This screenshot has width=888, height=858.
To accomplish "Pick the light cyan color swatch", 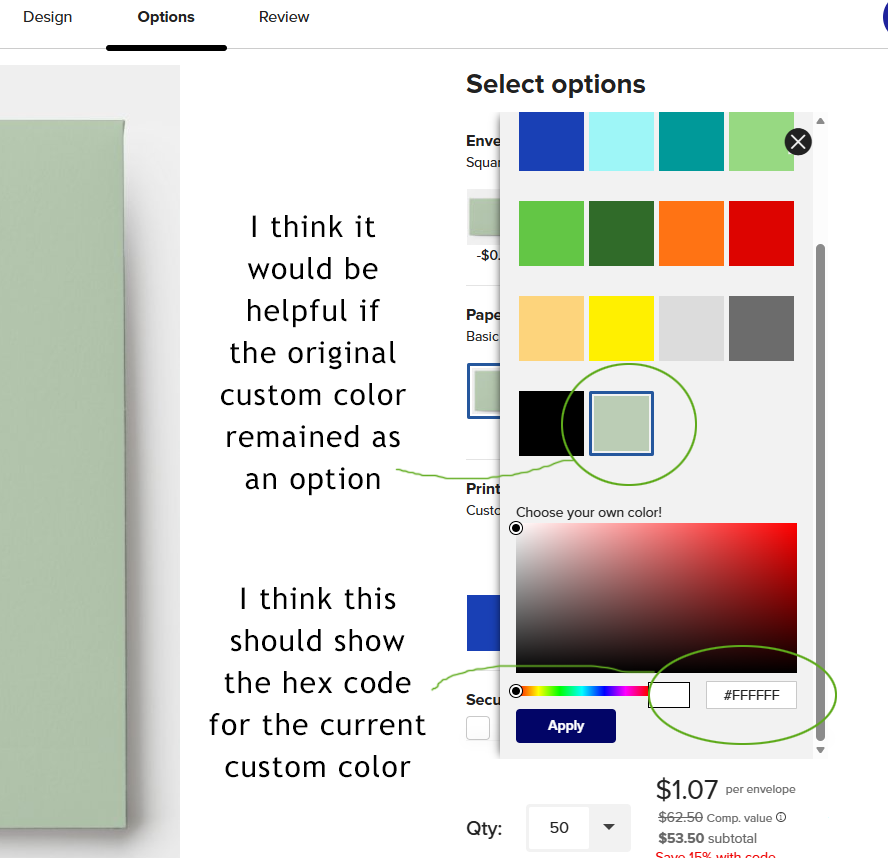I will pyautogui.click(x=621, y=141).
